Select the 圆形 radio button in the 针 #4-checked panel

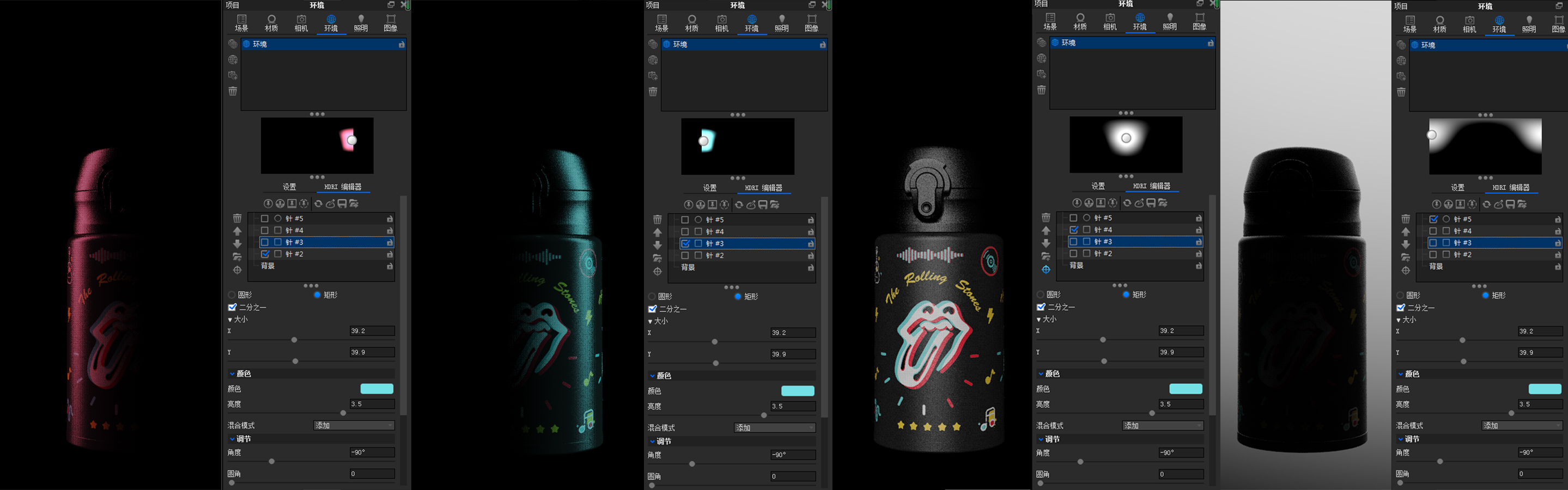coord(1040,295)
